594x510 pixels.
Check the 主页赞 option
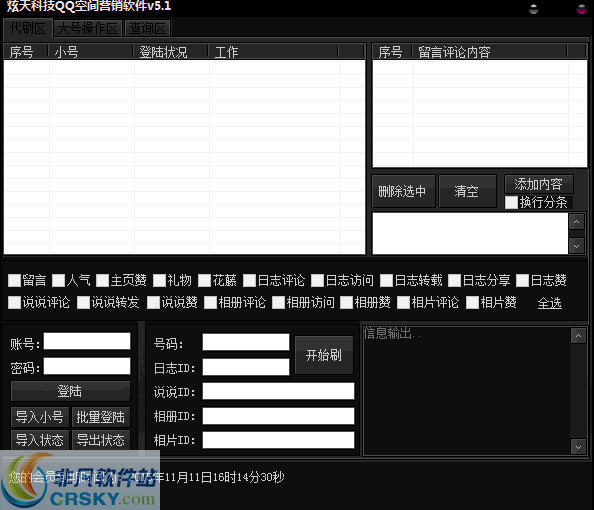[x=102, y=280]
